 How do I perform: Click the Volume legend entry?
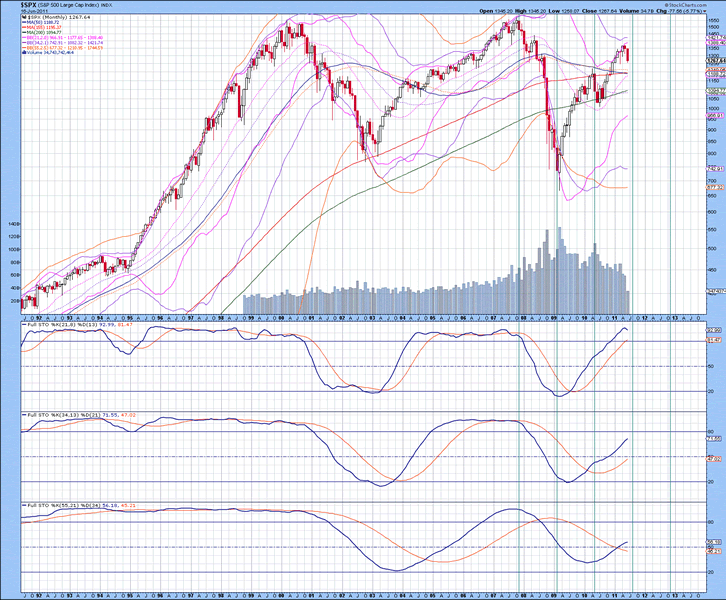point(50,53)
